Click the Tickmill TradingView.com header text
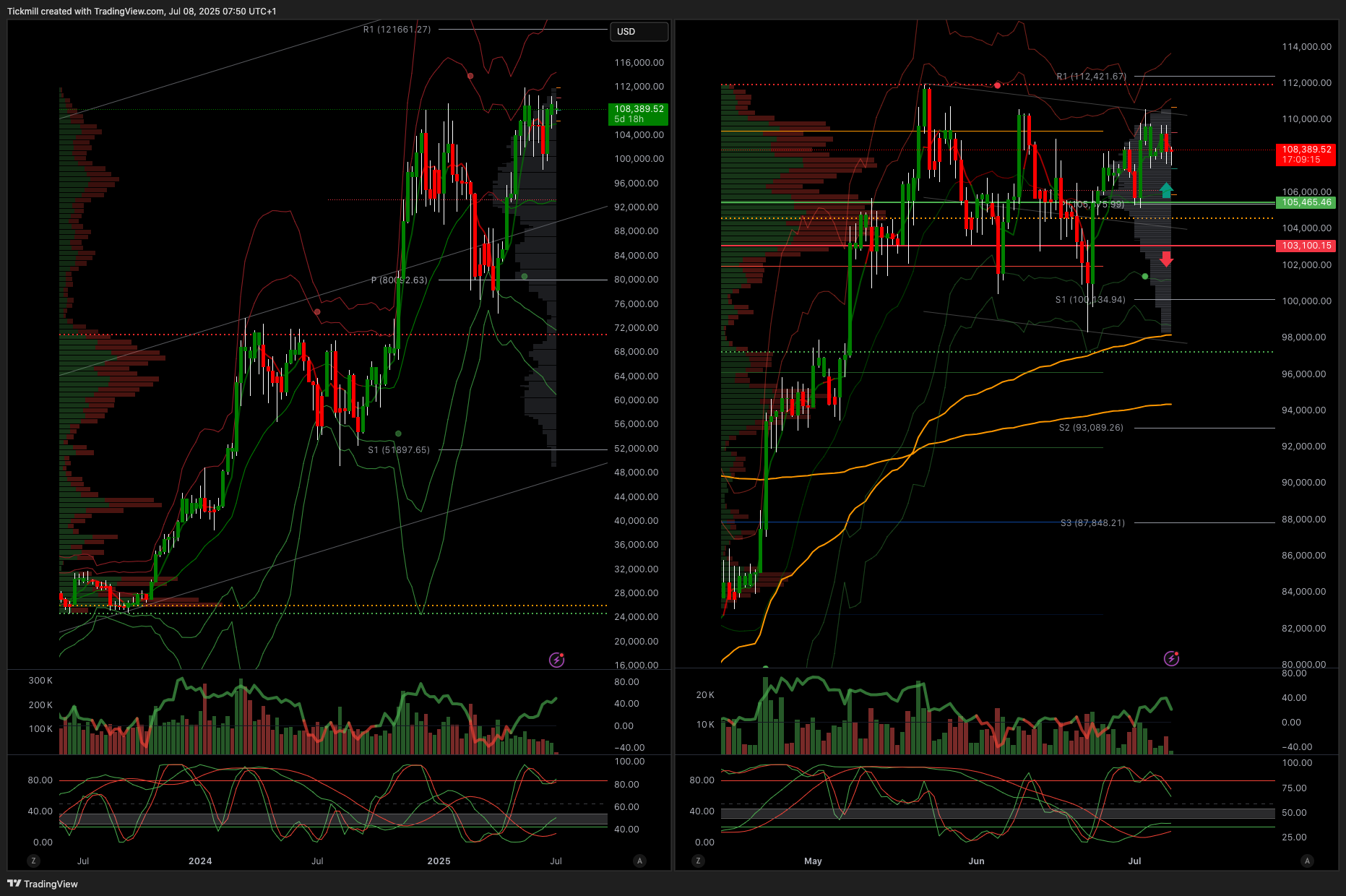1346x896 pixels. pos(142,11)
